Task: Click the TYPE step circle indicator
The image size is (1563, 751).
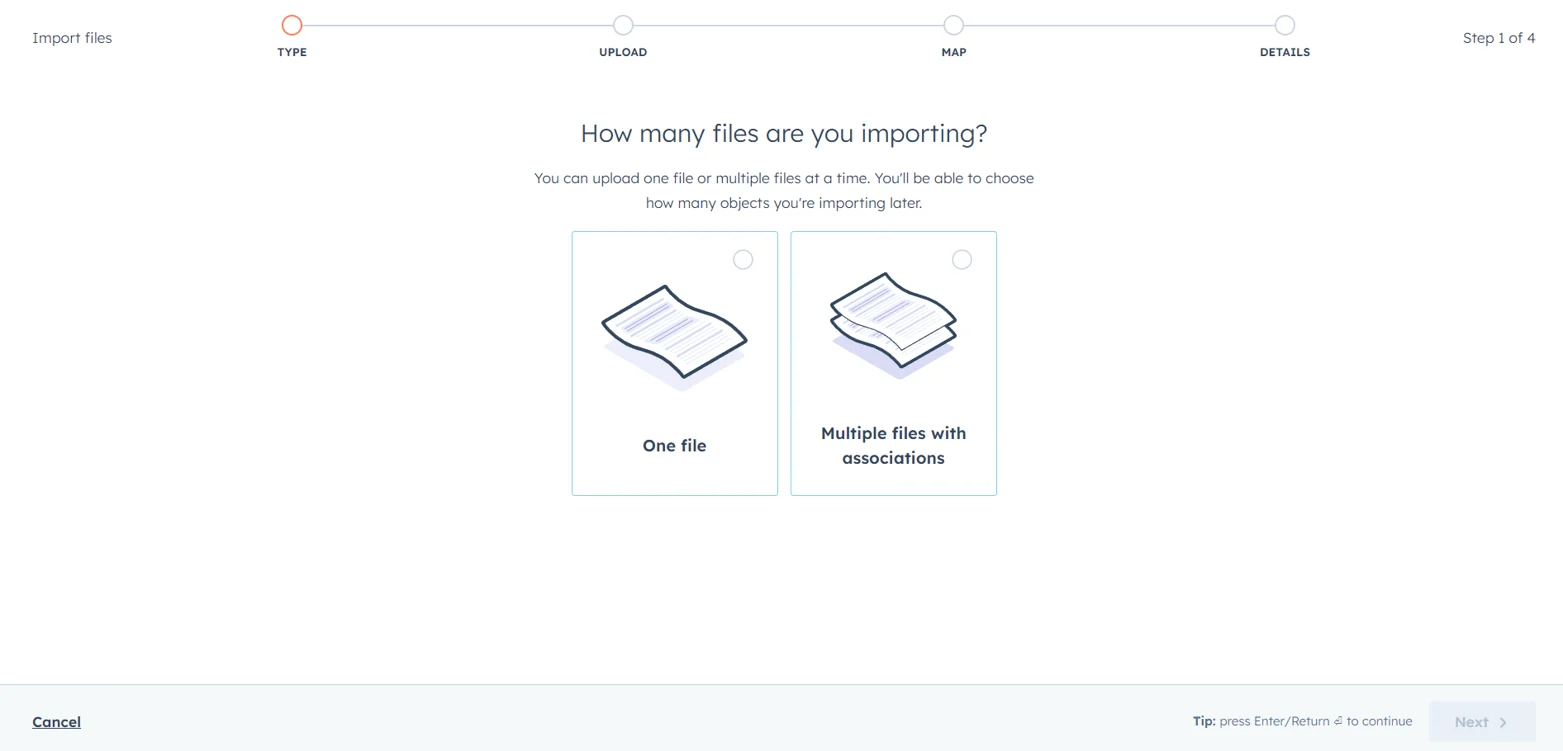Action: (291, 25)
